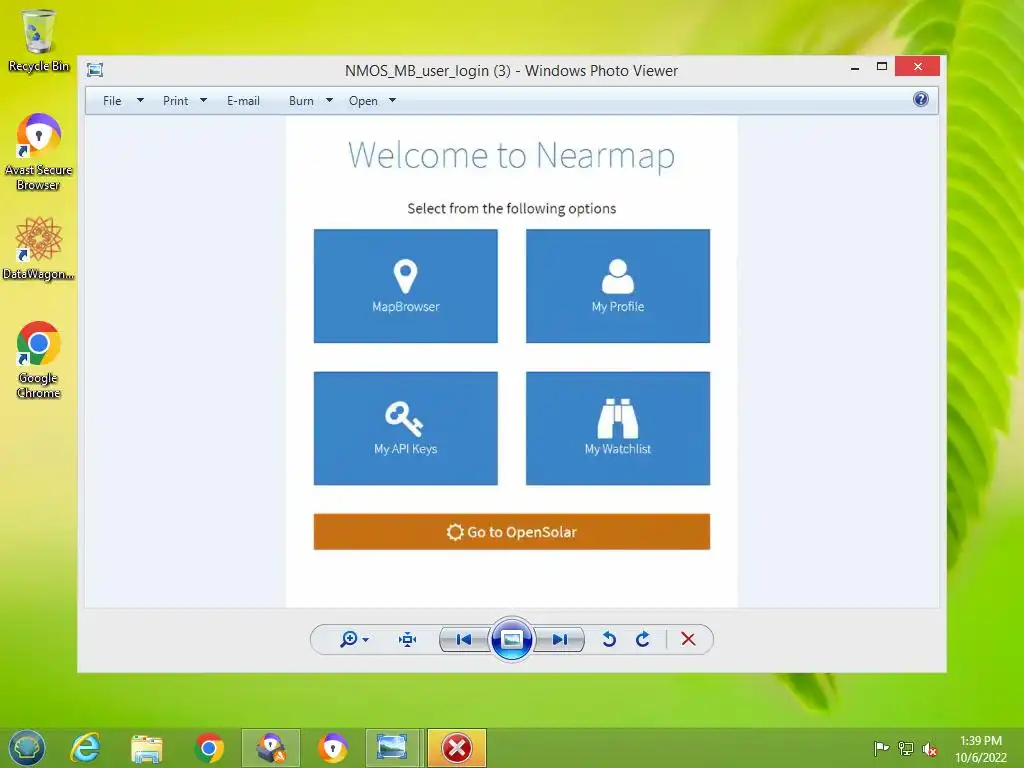1024x768 pixels.
Task: Click the E-mail toolbar item
Action: pos(243,101)
